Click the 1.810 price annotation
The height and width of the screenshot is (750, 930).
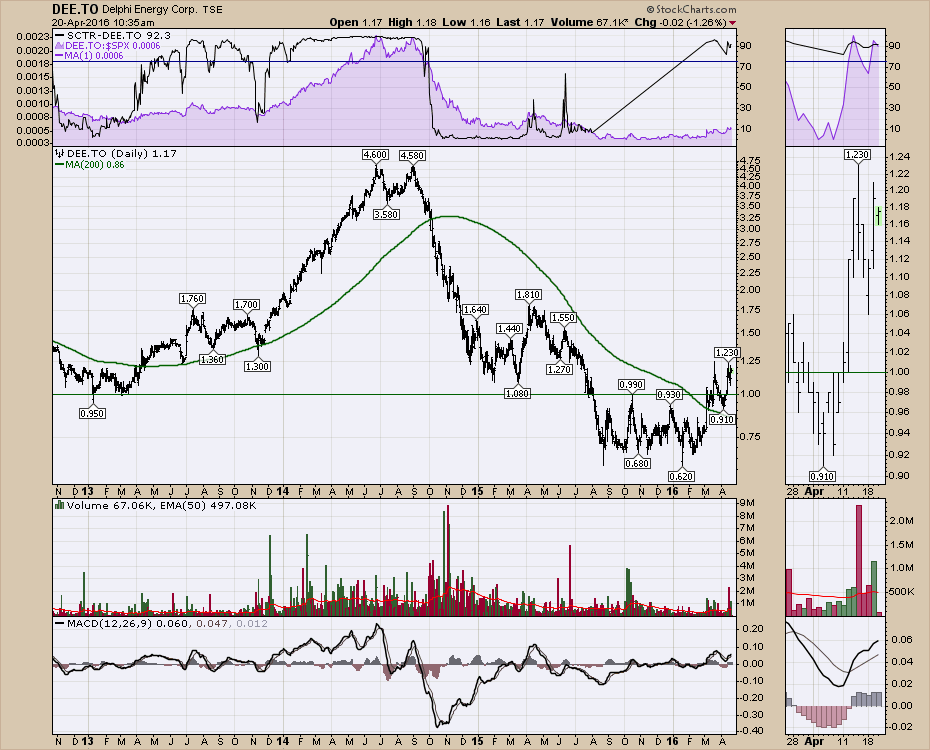click(528, 295)
